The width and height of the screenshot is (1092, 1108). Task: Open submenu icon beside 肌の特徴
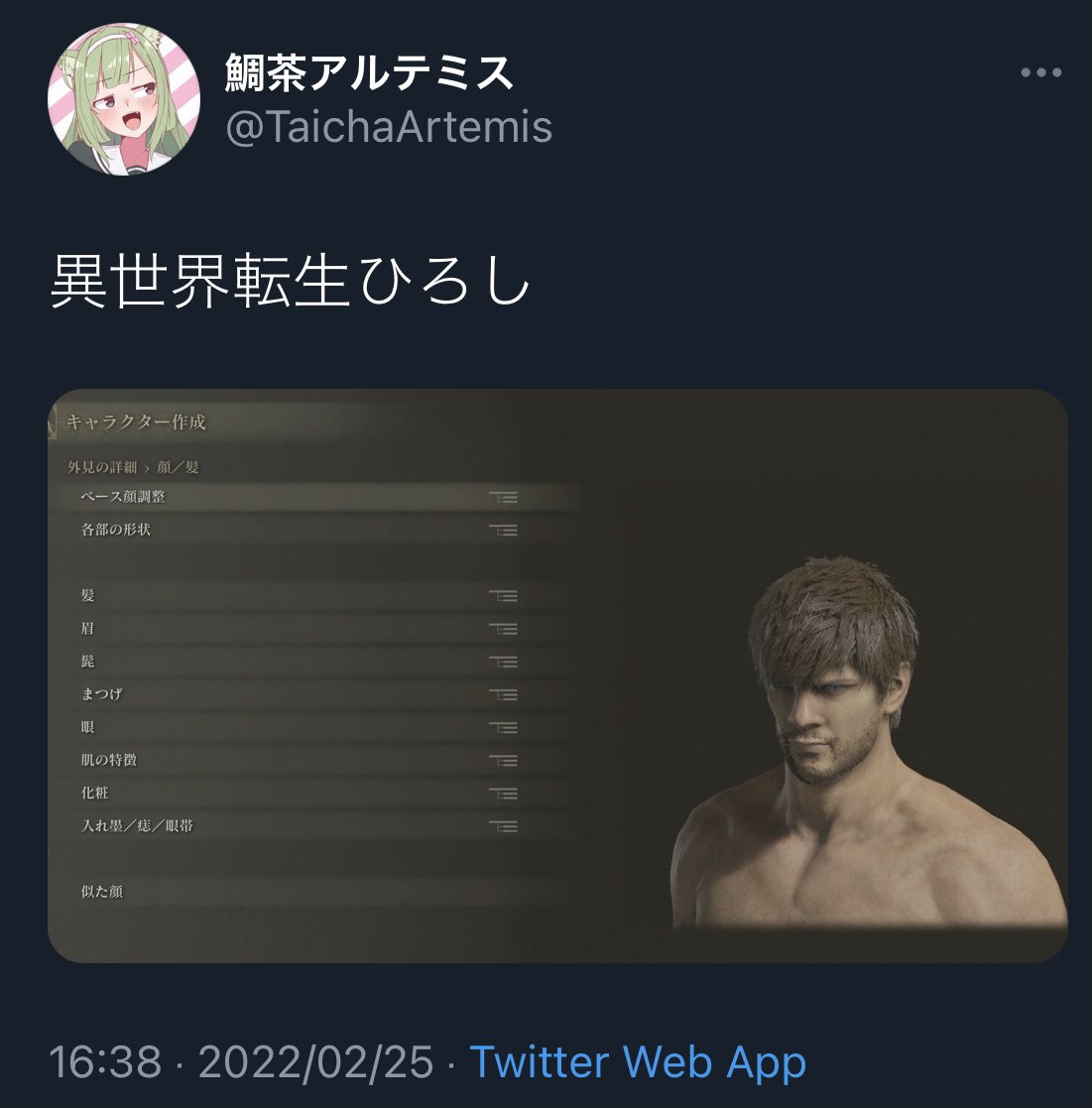(504, 761)
